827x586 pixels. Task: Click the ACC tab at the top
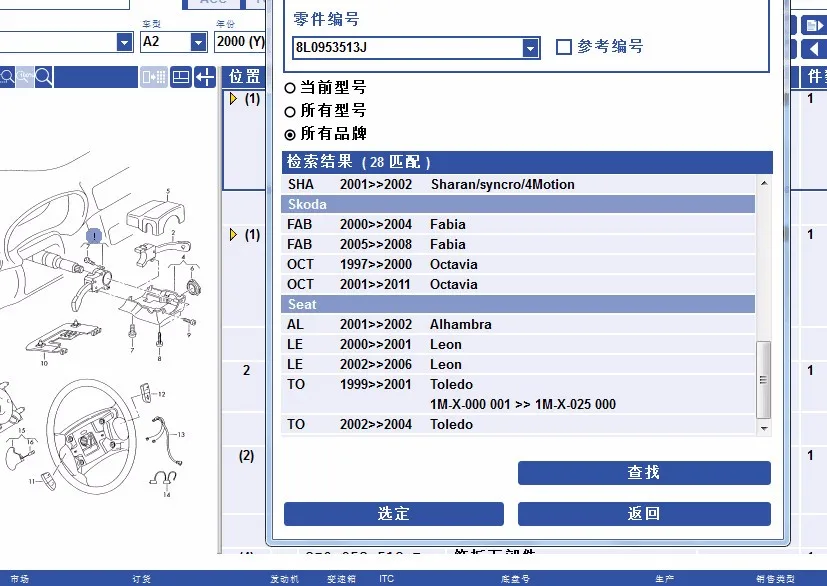[213, 3]
